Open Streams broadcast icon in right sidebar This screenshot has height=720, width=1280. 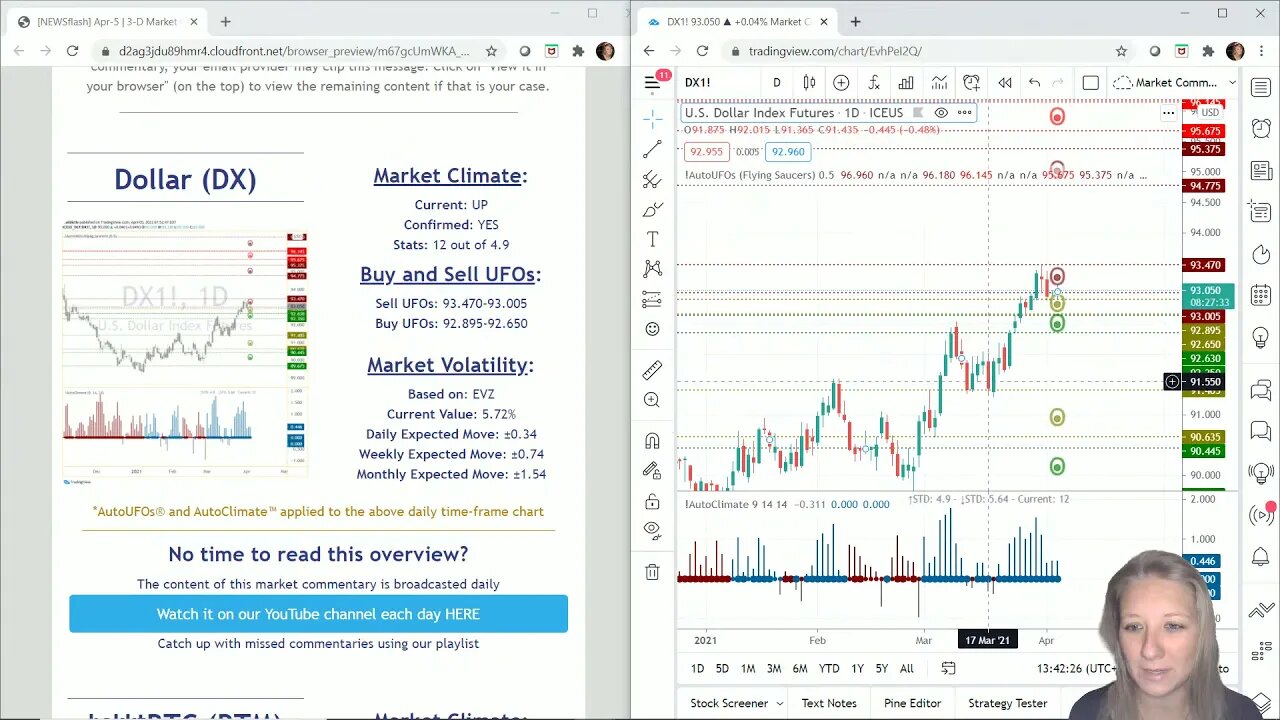point(1260,515)
